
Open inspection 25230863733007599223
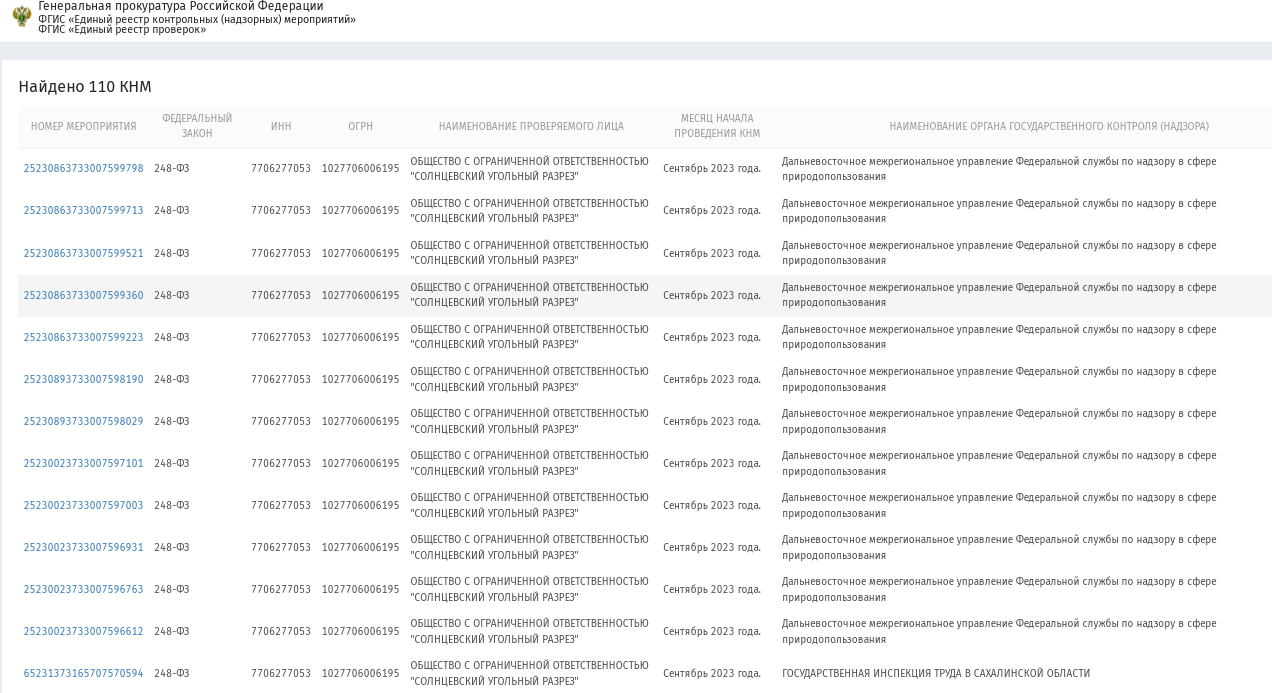coord(84,337)
